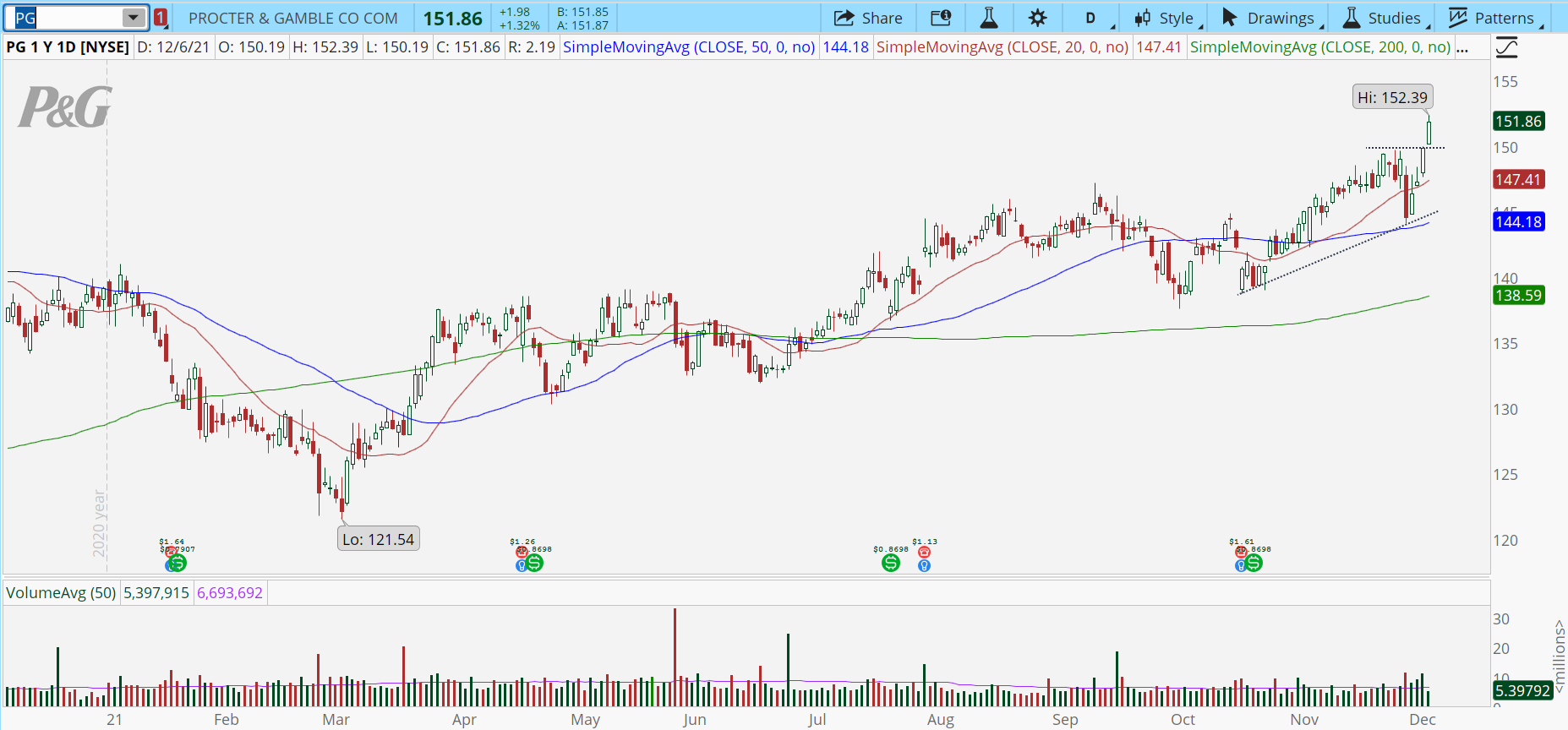Click the 'Lo: 121.54' price bubble
Viewport: 1568px width, 730px height.
tap(379, 539)
